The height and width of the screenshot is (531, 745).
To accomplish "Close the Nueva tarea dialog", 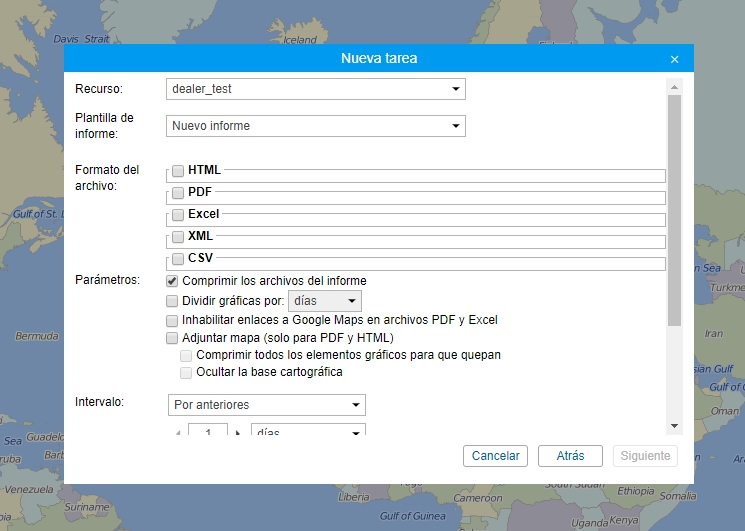I will [x=674, y=59].
